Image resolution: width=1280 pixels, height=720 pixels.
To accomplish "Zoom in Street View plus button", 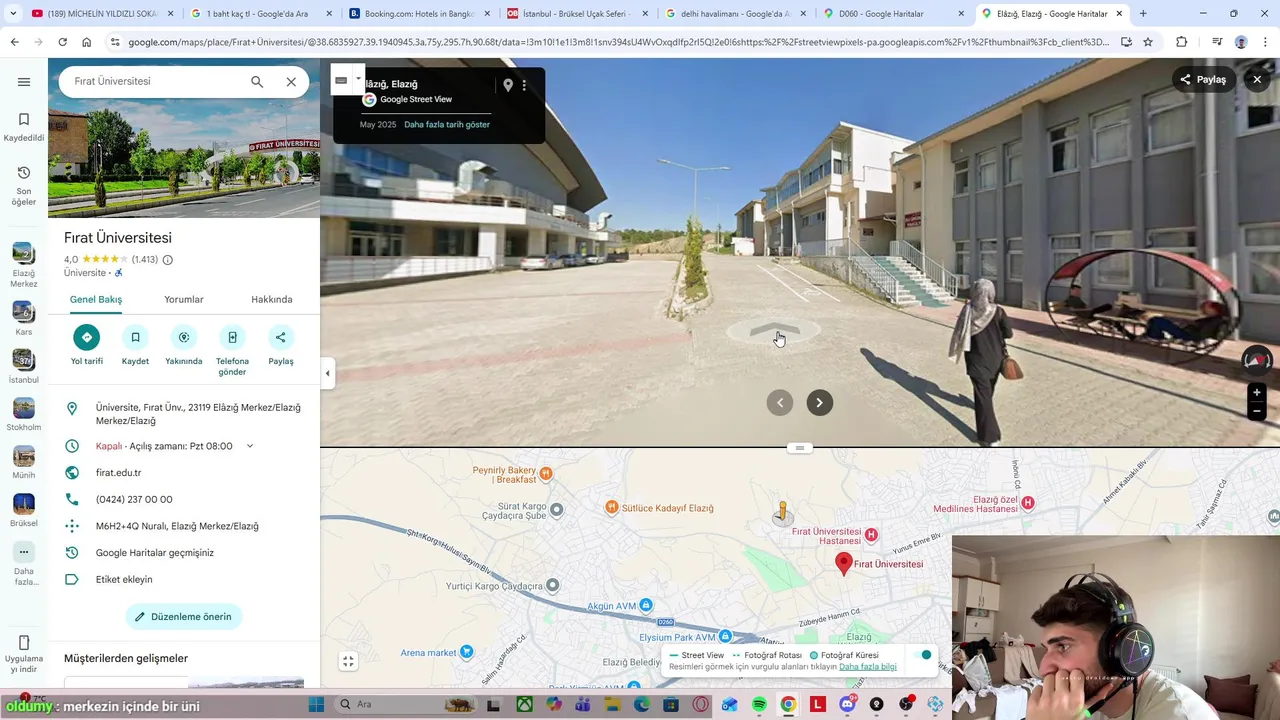I will (x=1257, y=393).
